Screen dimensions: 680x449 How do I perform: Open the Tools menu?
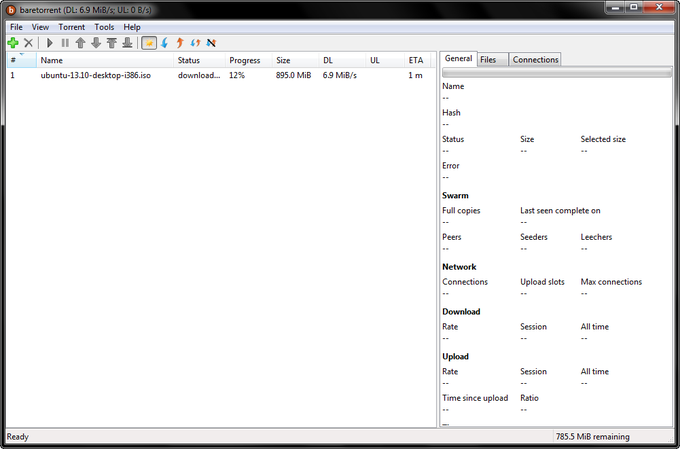104,27
